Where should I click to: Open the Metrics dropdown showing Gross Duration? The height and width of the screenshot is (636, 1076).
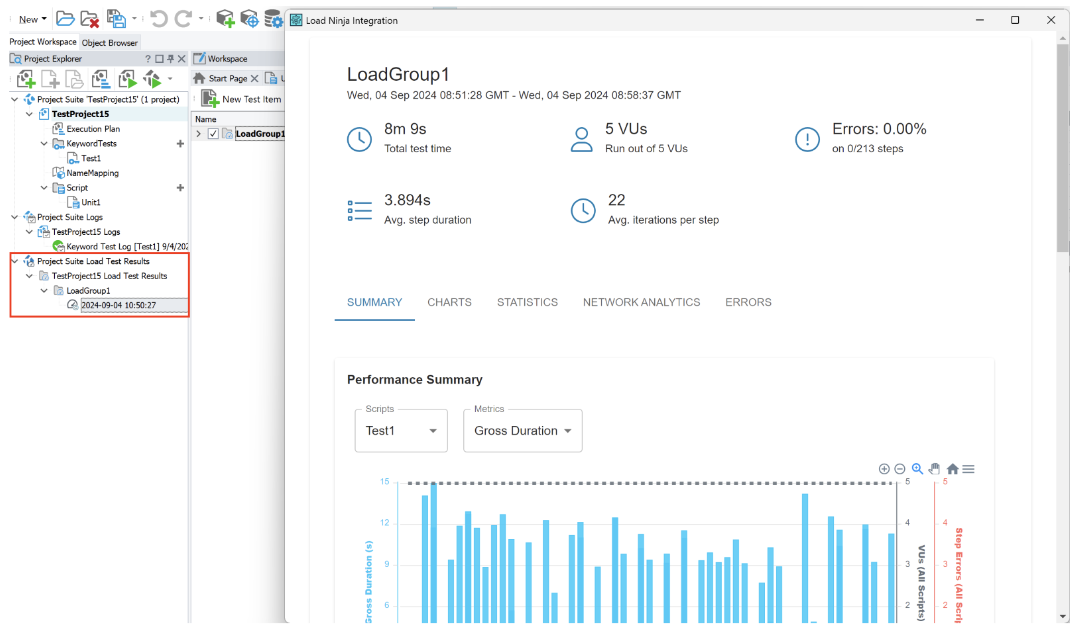click(x=522, y=431)
